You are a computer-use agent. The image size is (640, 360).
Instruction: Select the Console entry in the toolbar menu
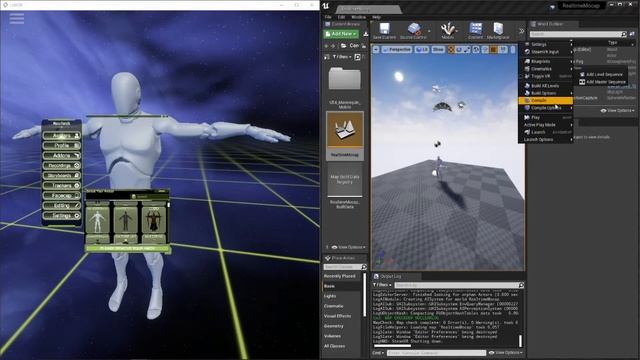[x=545, y=100]
